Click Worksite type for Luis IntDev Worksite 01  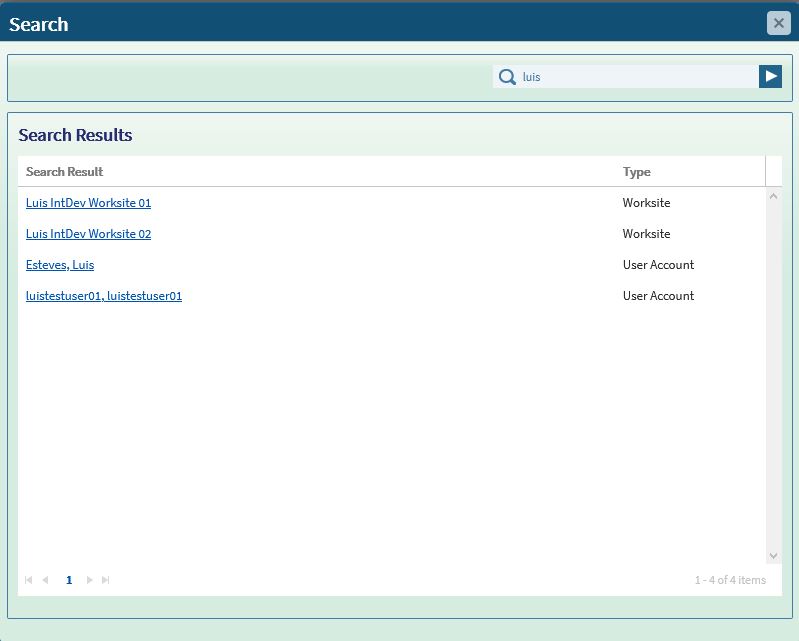(x=646, y=203)
